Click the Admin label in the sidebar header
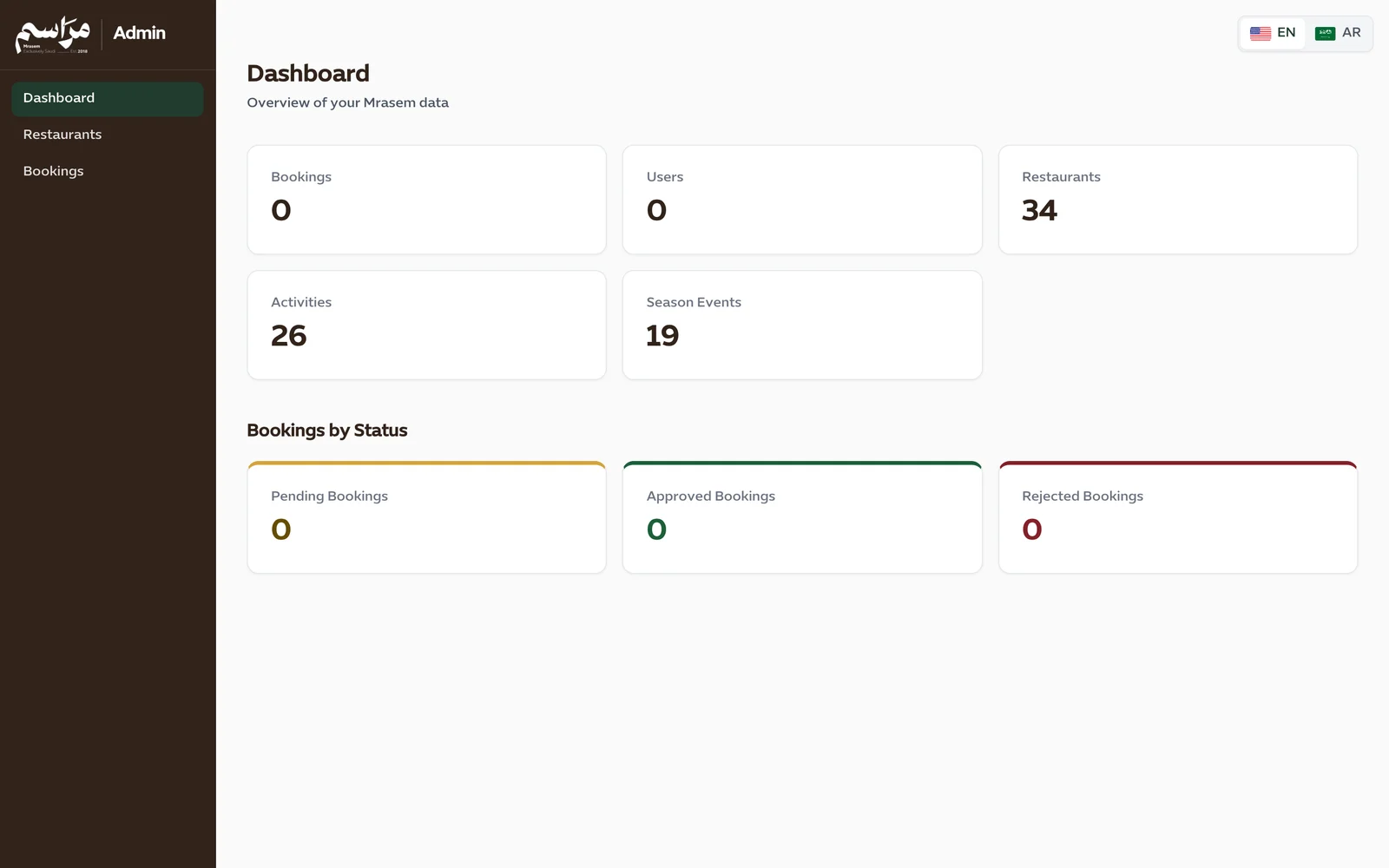This screenshot has height=868, width=1389. point(139,33)
